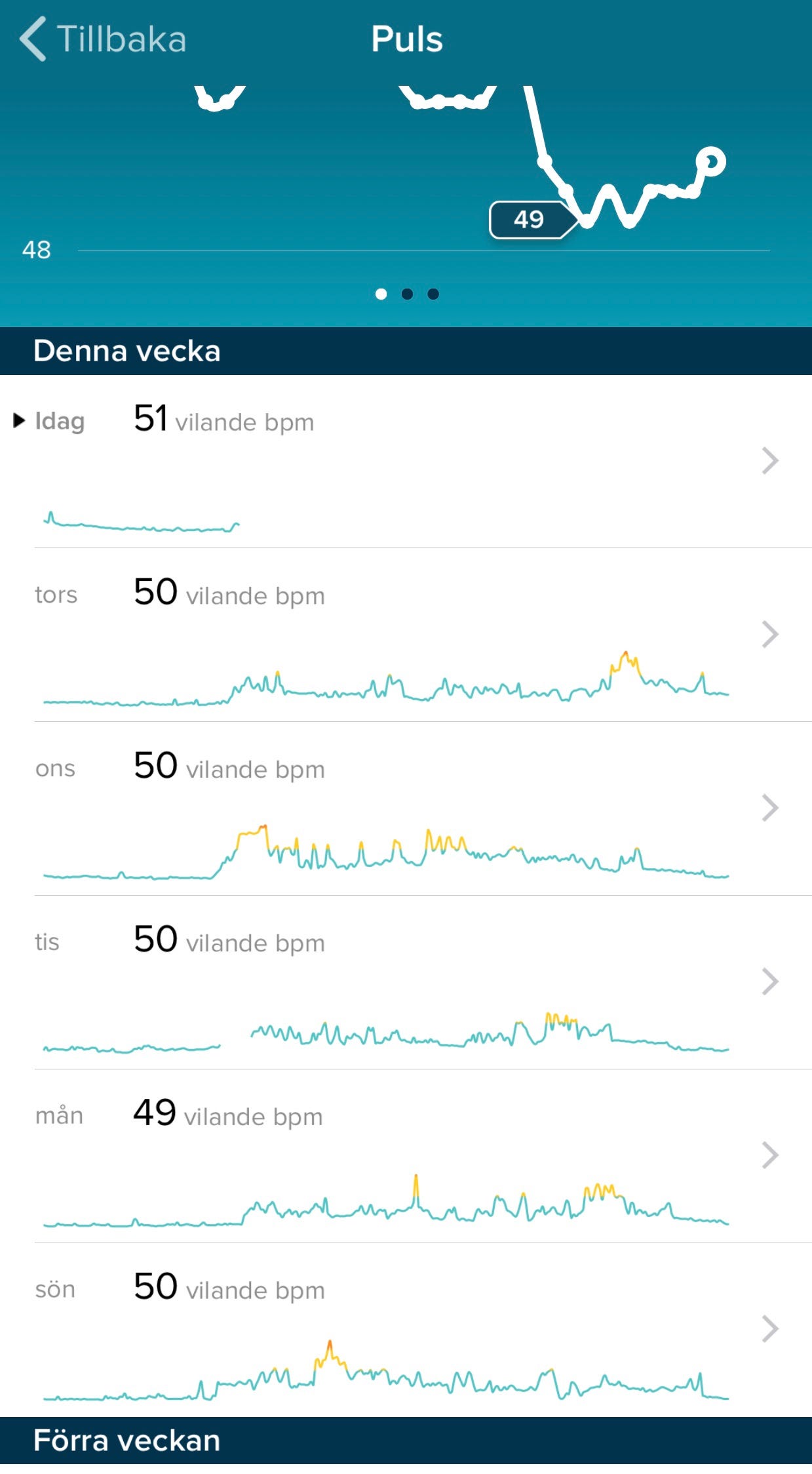The image size is (812, 1474).
Task: Tap the latest open-circle data point
Action: coord(712,161)
